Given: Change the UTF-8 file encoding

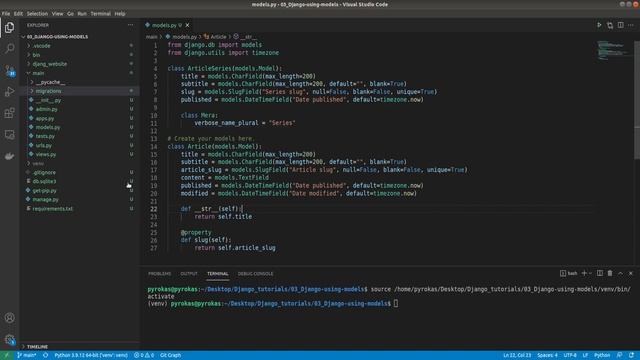Looking at the screenshot, I should pyautogui.click(x=570, y=356).
